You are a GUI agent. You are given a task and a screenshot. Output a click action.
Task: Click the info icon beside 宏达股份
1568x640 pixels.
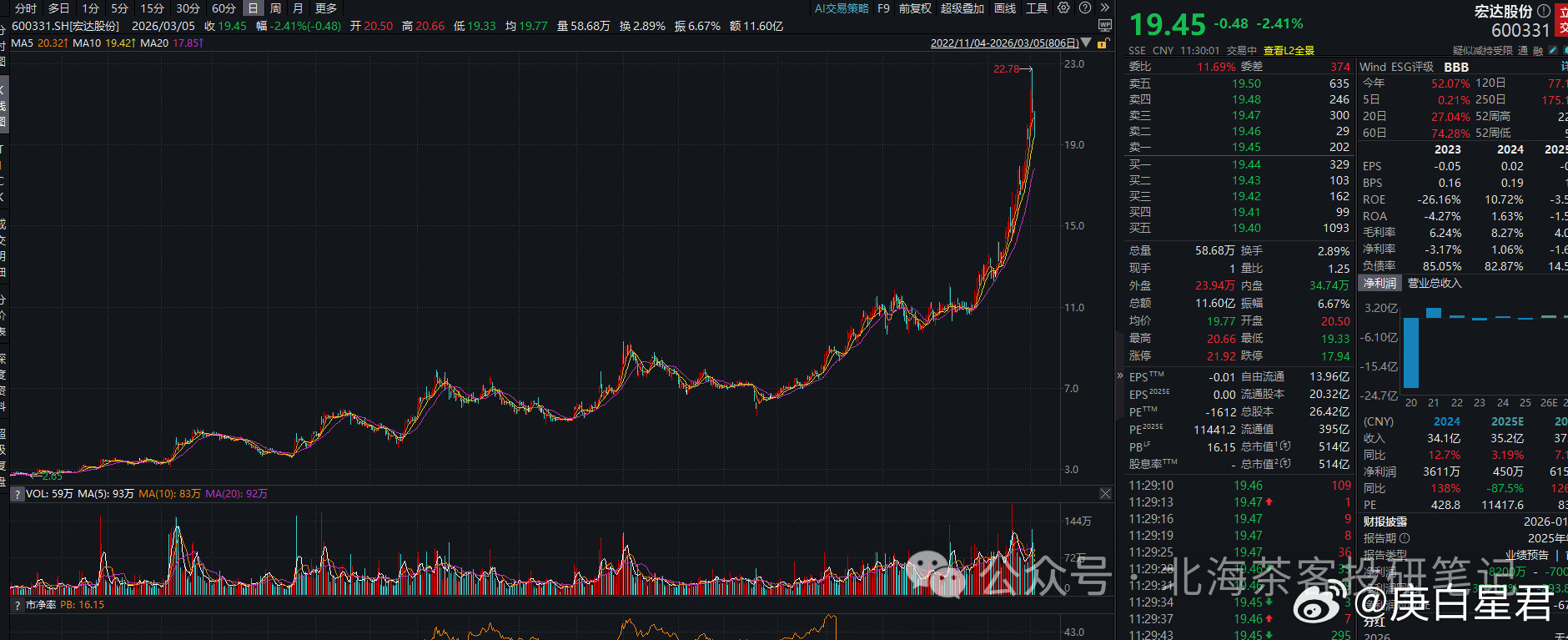coord(1544,11)
